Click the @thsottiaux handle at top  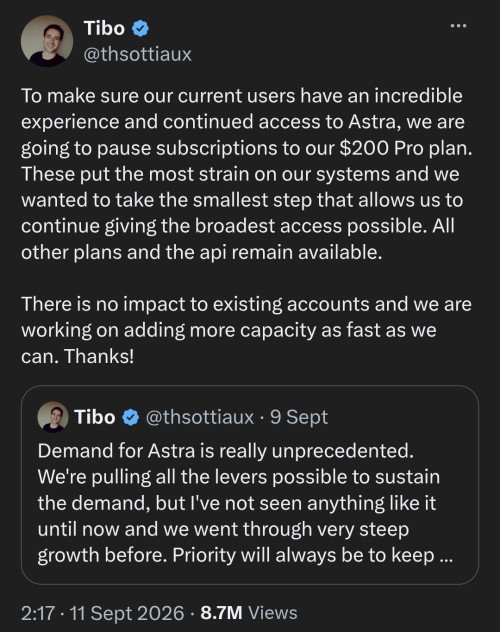pyautogui.click(x=137, y=54)
